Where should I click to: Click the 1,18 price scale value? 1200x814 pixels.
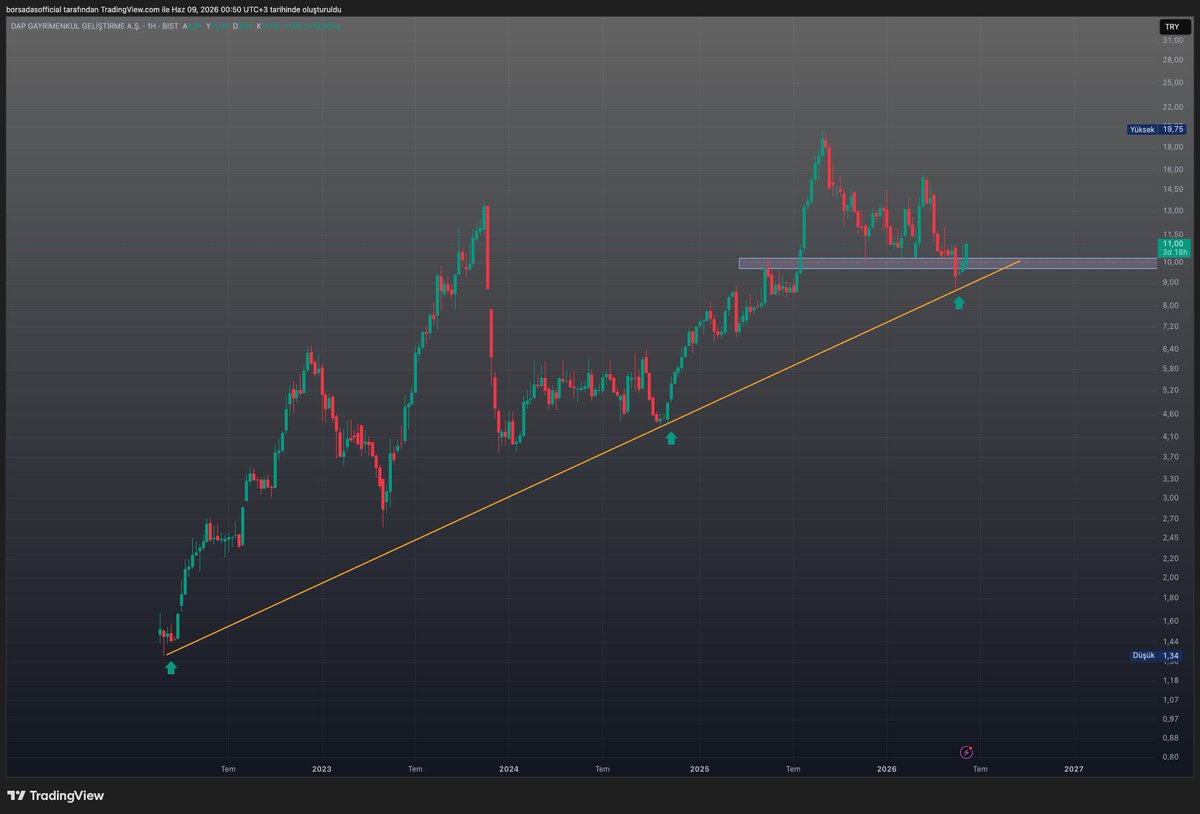[1173, 680]
